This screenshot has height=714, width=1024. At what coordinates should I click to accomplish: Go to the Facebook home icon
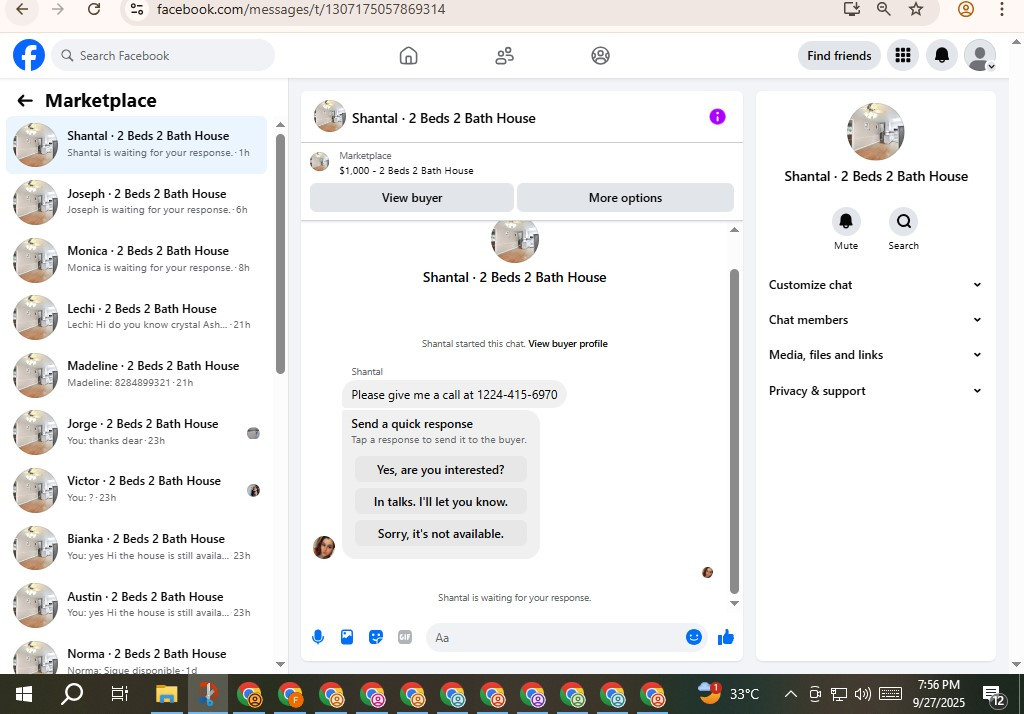click(x=408, y=56)
